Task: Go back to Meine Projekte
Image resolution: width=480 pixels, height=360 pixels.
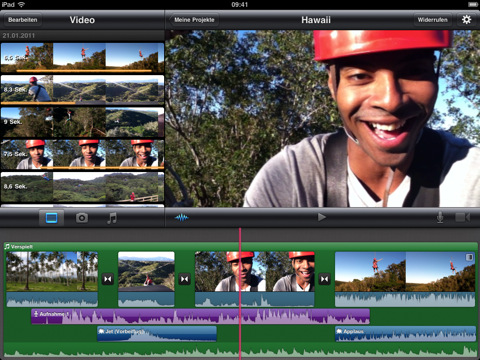Action: click(193, 20)
